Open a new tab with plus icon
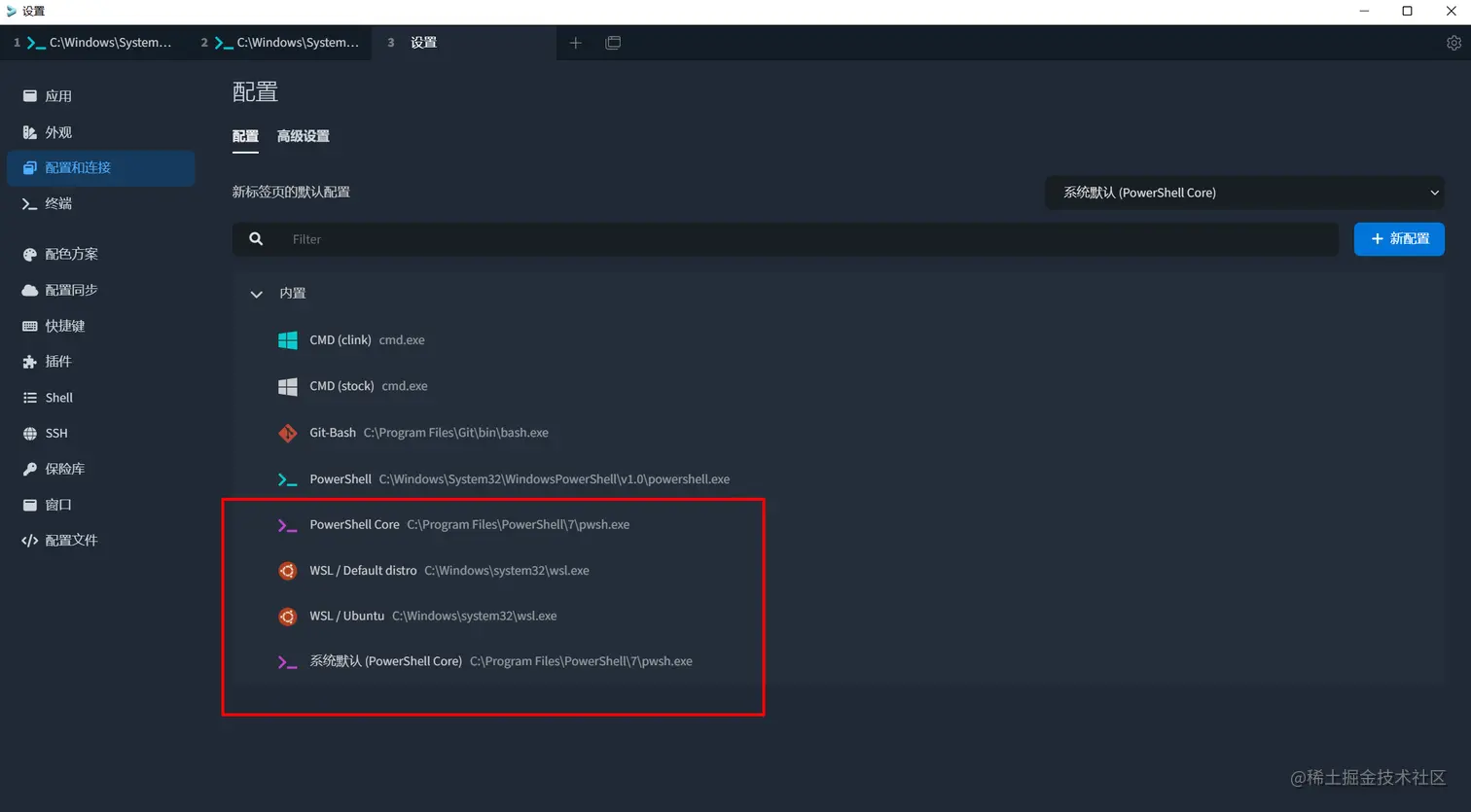 pyautogui.click(x=576, y=43)
